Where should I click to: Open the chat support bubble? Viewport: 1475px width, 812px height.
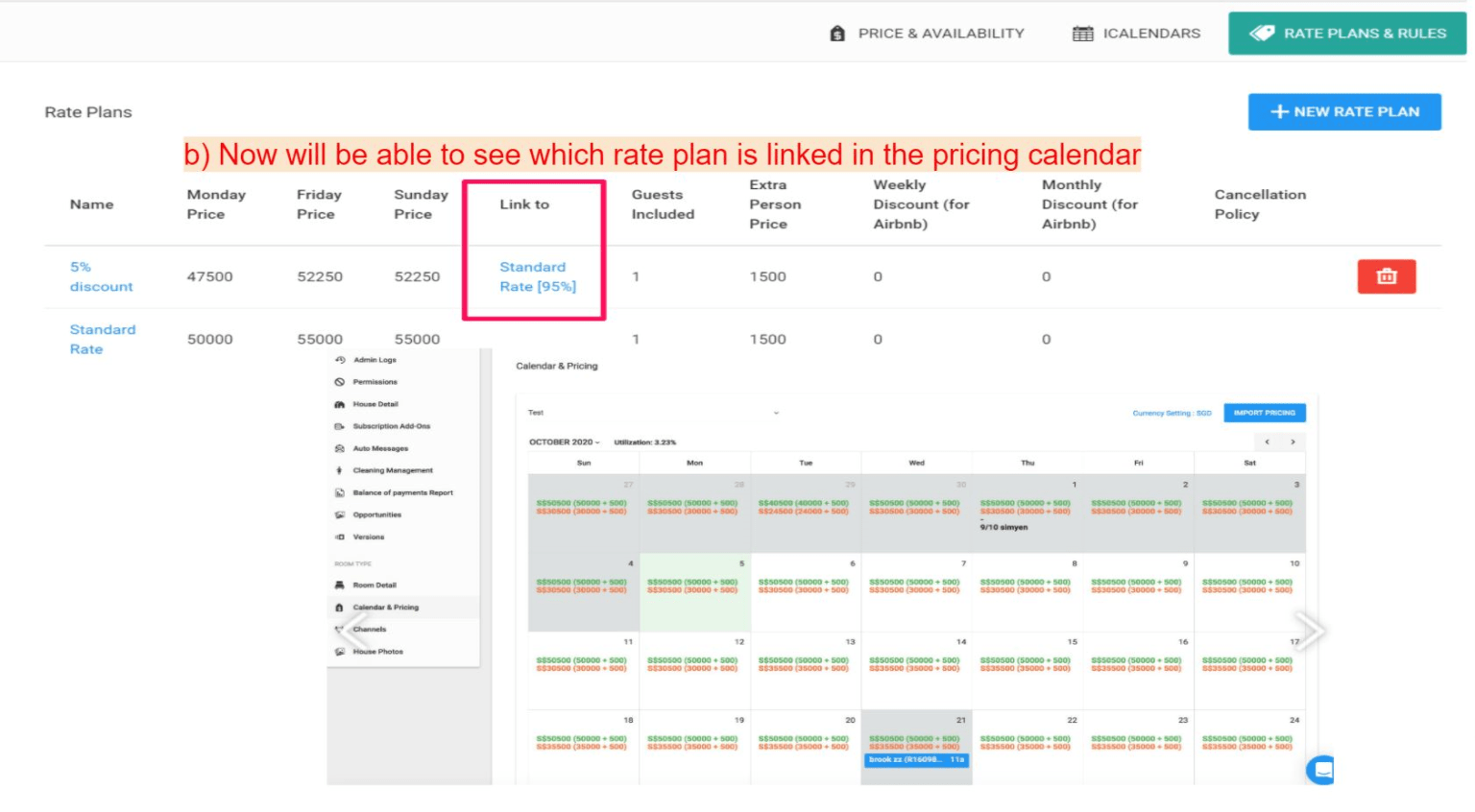(1322, 770)
